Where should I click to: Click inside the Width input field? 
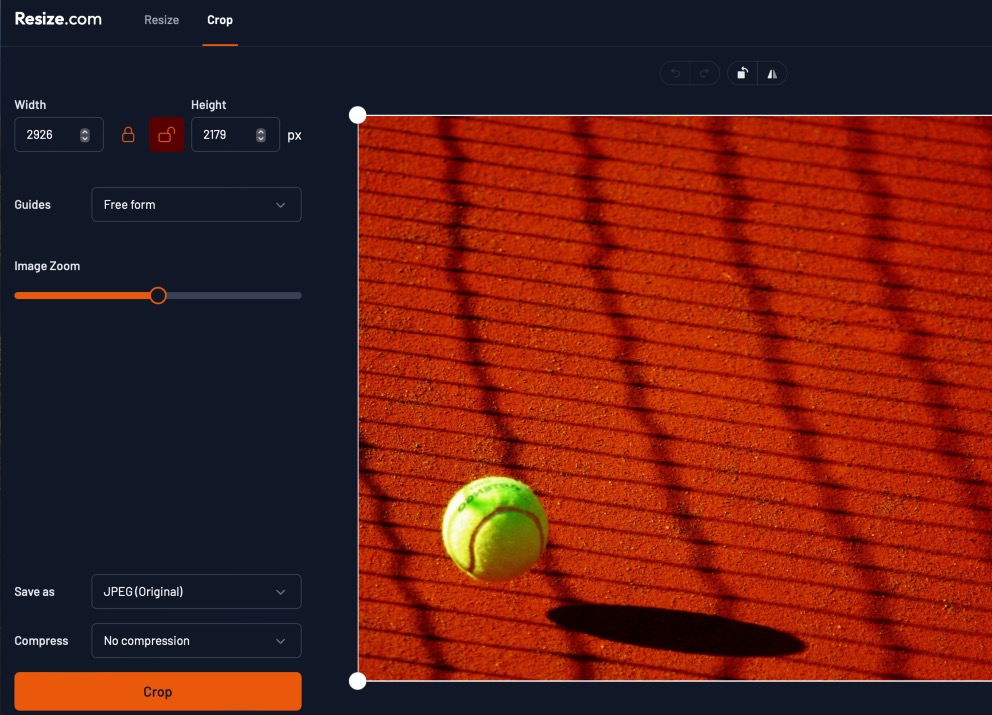46,135
